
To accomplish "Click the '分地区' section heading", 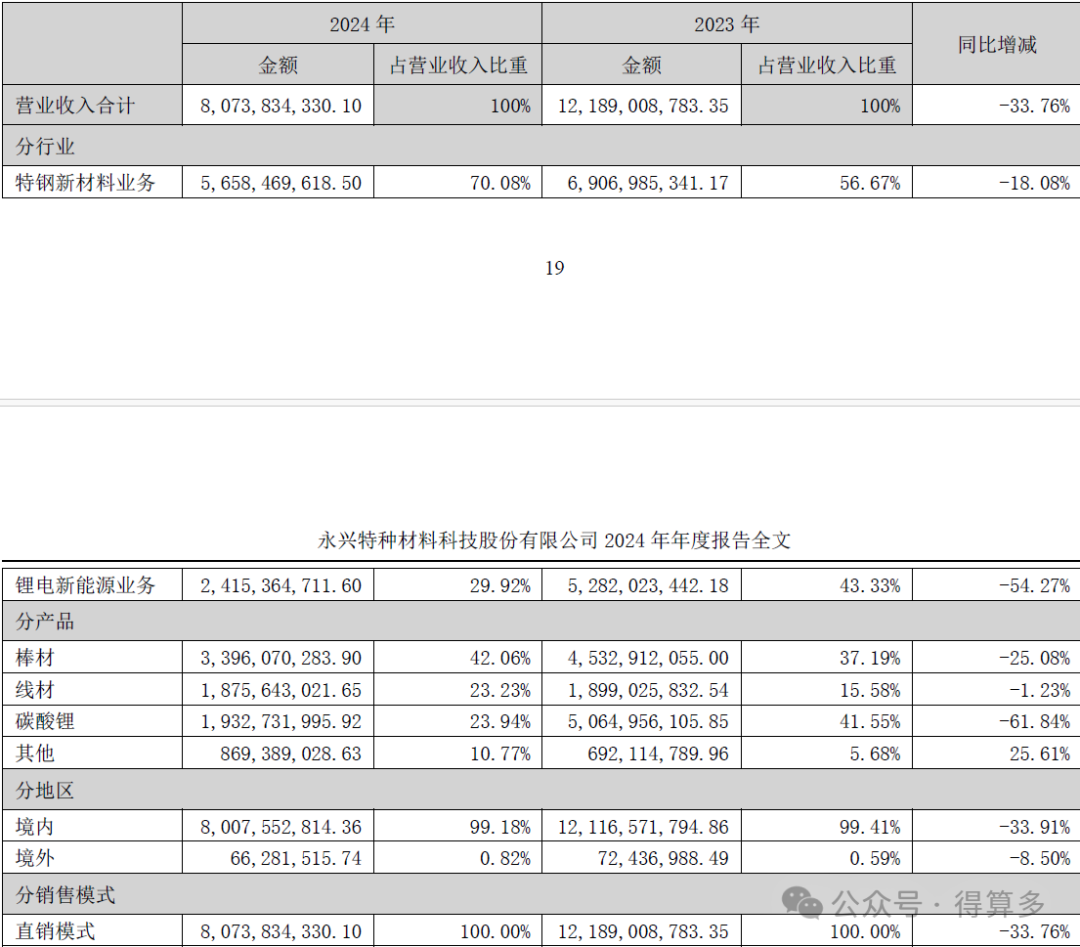I will coord(45,790).
